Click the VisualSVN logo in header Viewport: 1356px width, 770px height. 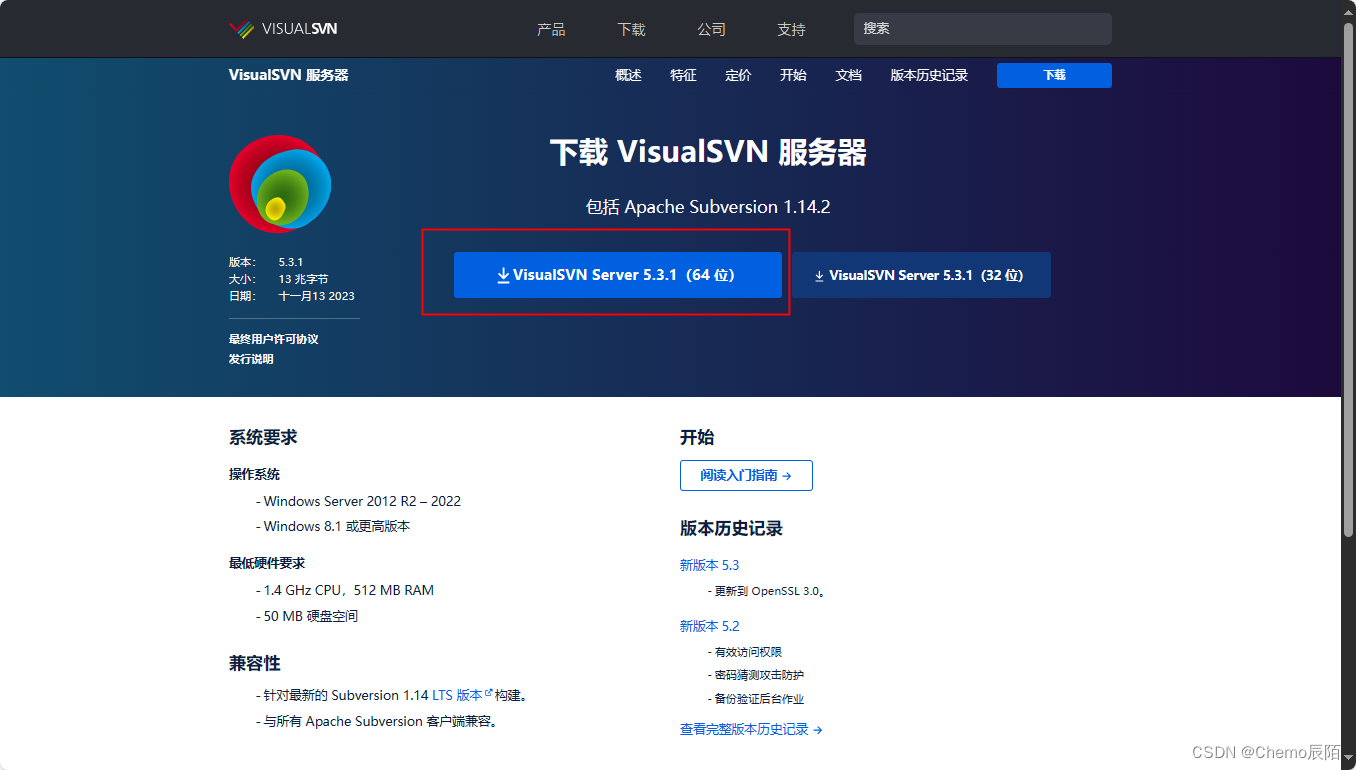tap(283, 29)
